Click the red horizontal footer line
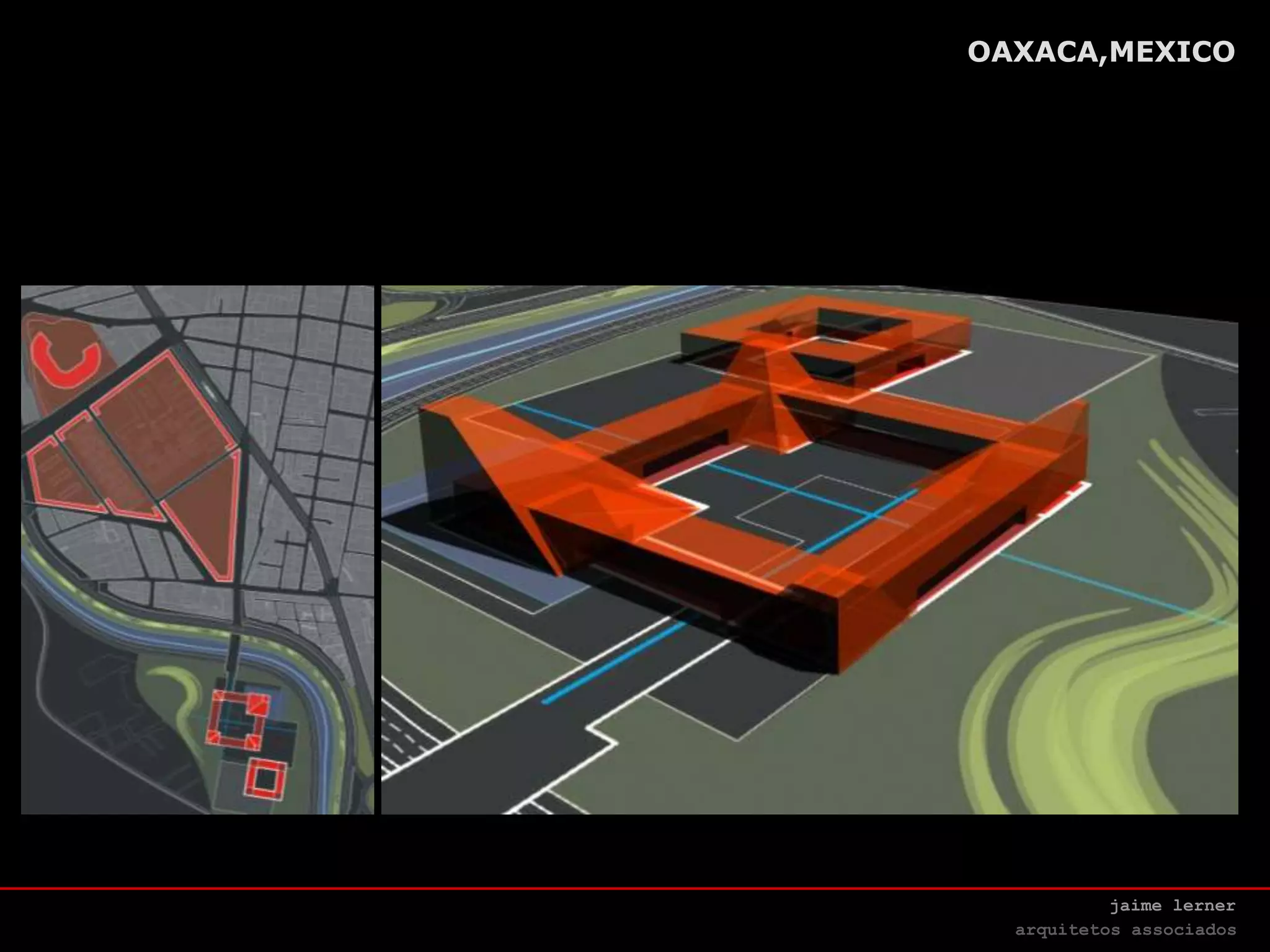This screenshot has width=1270, height=952. coord(635,888)
